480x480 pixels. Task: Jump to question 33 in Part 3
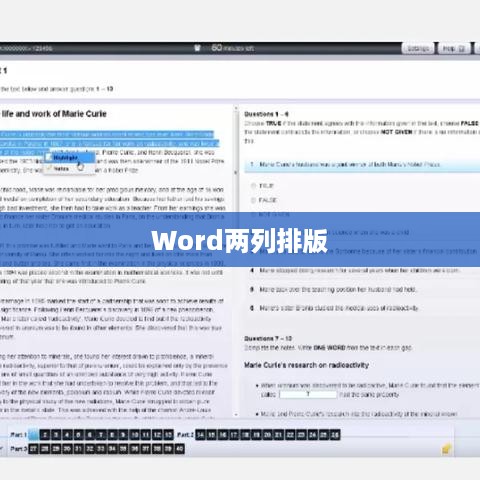pos(101,449)
